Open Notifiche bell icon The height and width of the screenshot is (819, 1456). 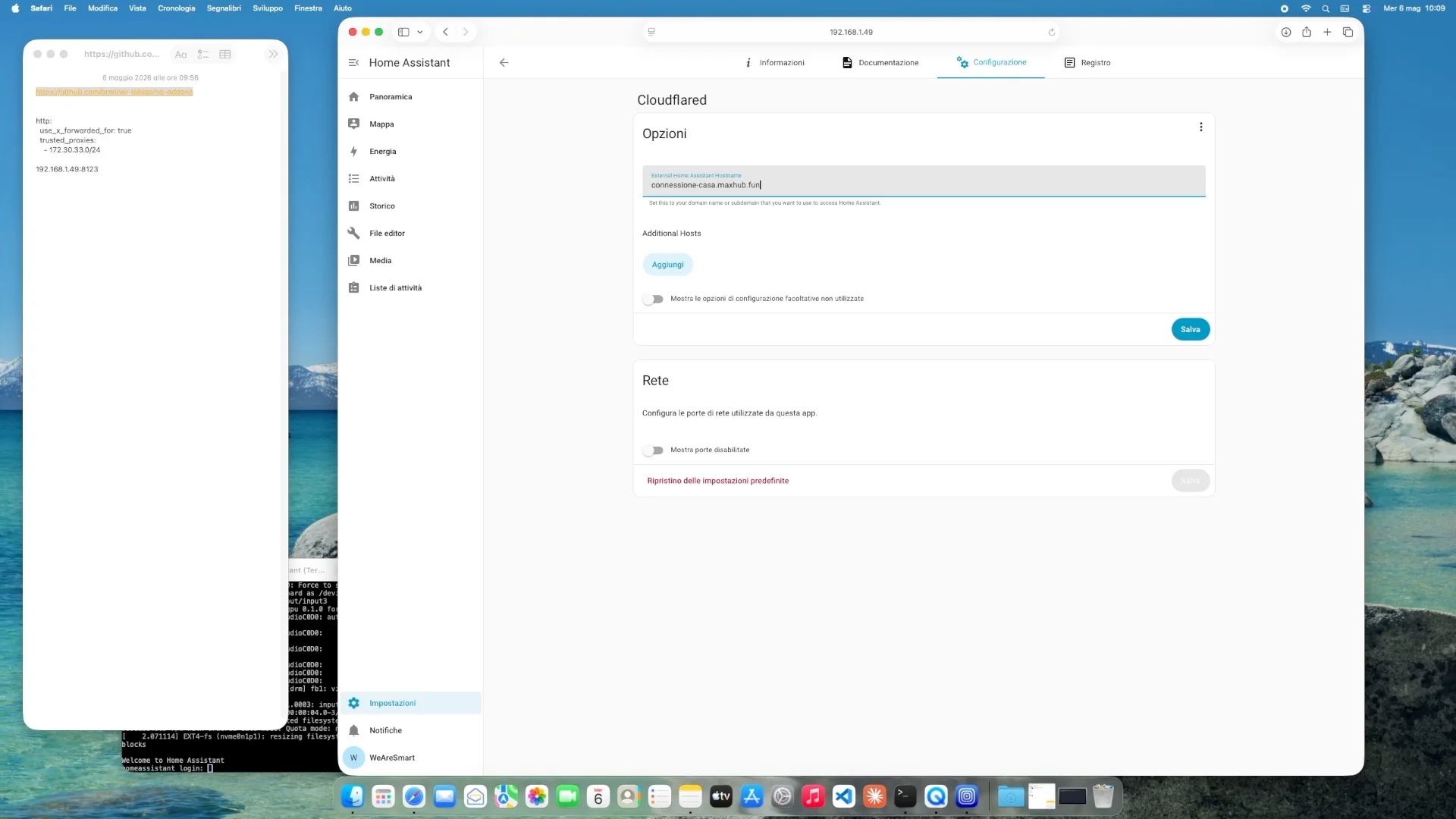[x=353, y=730]
